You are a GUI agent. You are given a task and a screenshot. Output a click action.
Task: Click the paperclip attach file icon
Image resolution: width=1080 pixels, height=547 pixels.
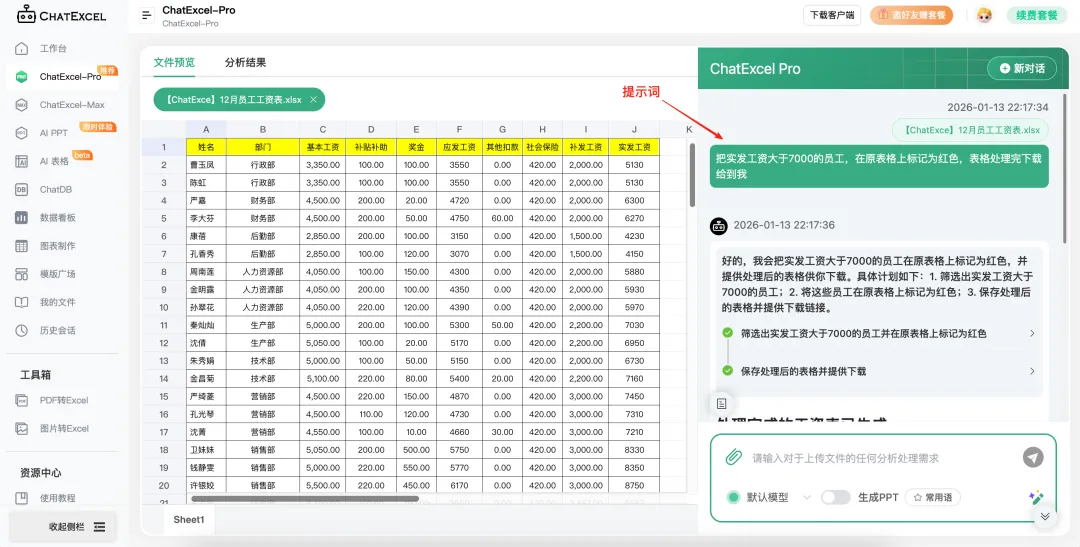tap(734, 457)
